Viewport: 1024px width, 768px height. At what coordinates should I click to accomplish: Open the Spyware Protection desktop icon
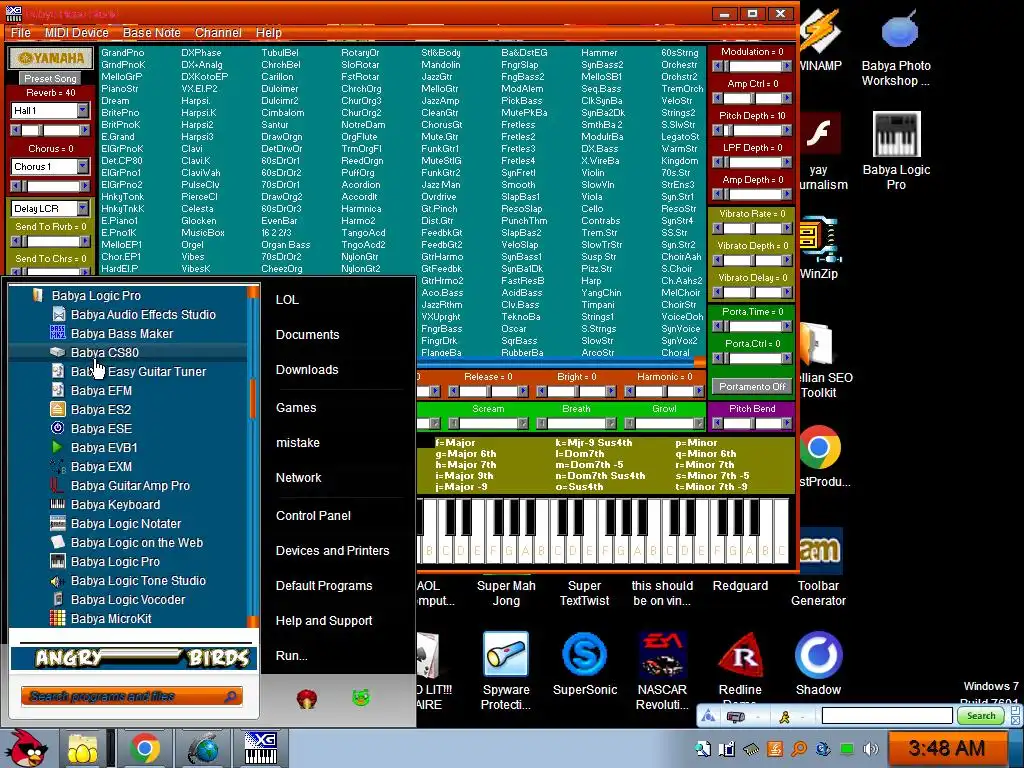coord(505,671)
